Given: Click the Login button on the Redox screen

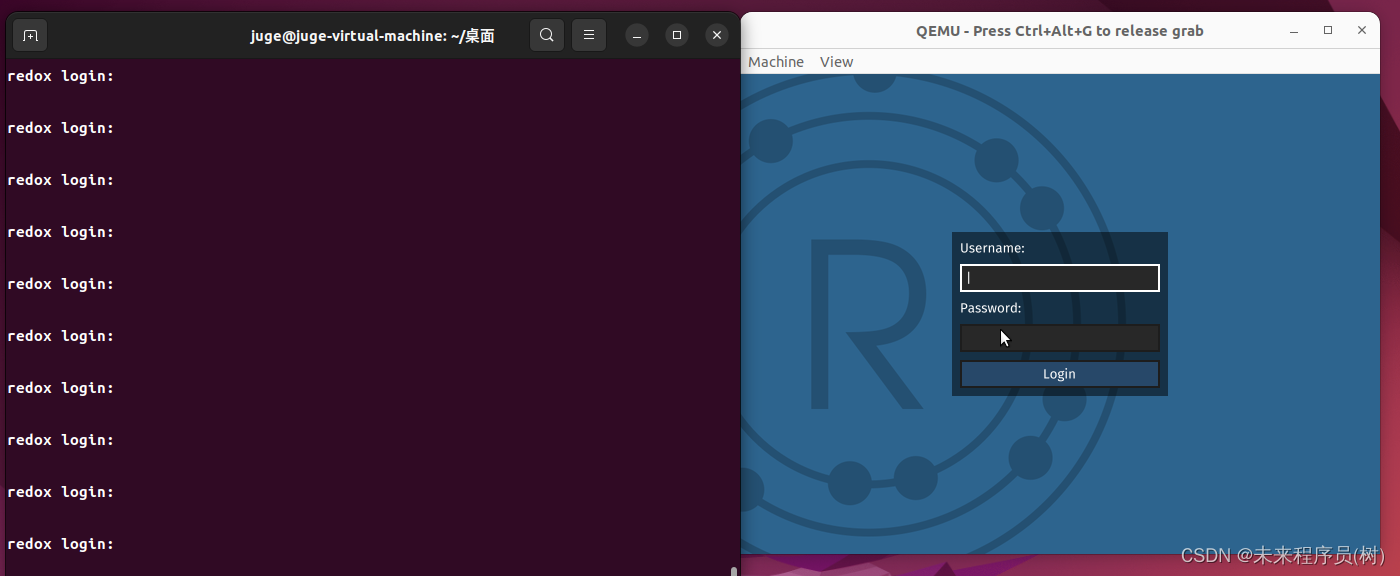Looking at the screenshot, I should (x=1059, y=373).
